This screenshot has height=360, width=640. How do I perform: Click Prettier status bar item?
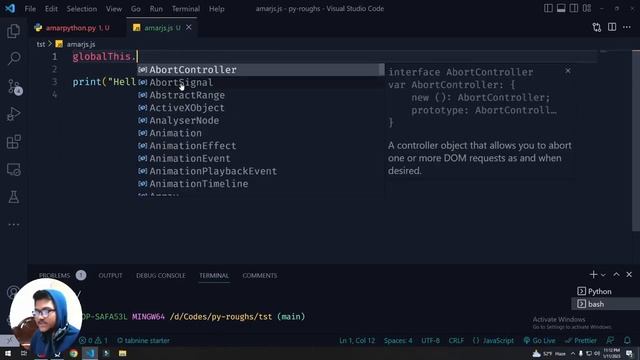581,340
